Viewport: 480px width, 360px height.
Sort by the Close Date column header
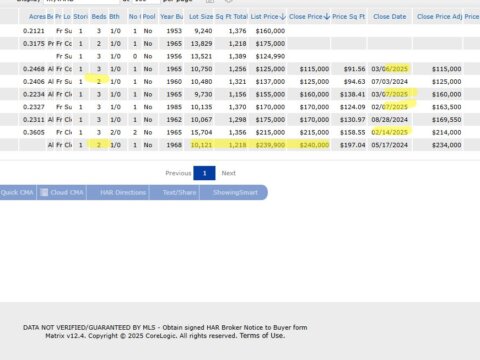pyautogui.click(x=390, y=17)
